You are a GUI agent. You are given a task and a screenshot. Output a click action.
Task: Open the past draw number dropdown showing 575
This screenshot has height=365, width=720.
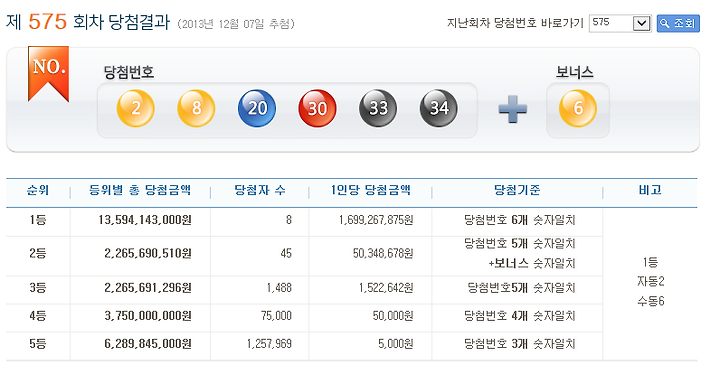pos(620,23)
